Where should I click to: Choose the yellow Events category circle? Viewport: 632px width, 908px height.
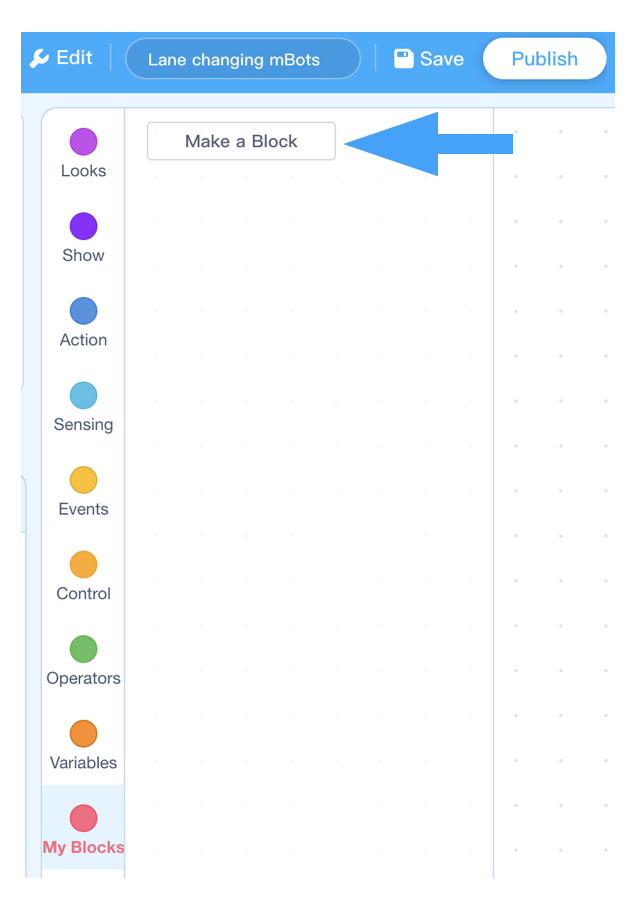click(x=83, y=480)
